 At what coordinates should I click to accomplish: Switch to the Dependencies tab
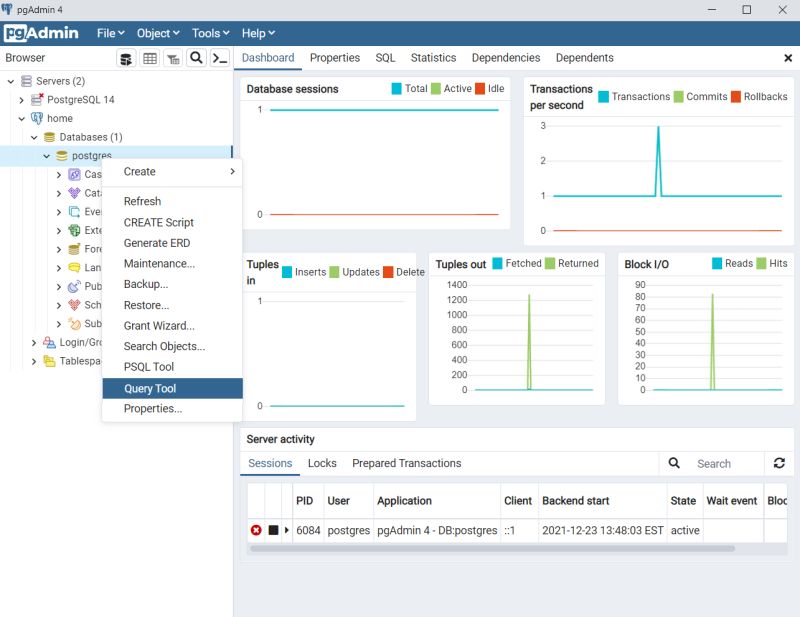tap(506, 58)
